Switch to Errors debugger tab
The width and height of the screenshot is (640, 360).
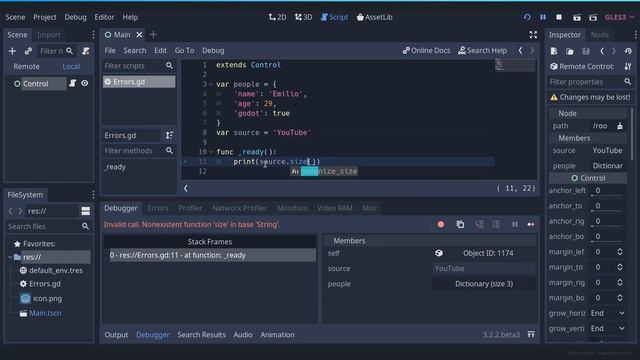coord(158,208)
